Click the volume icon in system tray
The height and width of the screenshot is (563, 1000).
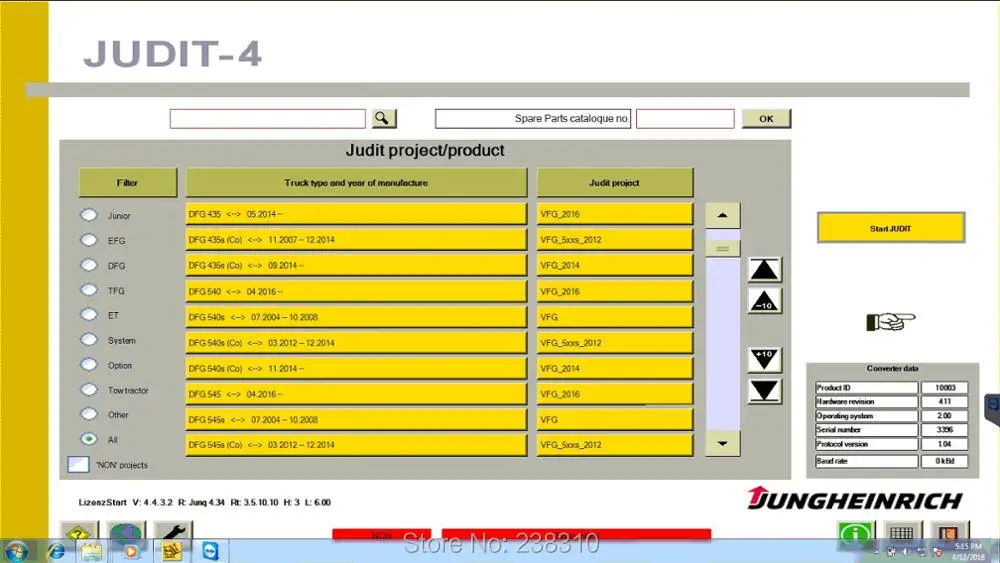click(x=906, y=552)
